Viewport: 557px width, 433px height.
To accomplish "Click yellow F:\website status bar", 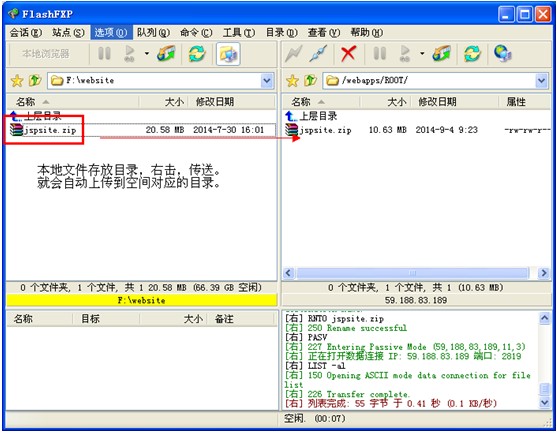I will tap(141, 301).
